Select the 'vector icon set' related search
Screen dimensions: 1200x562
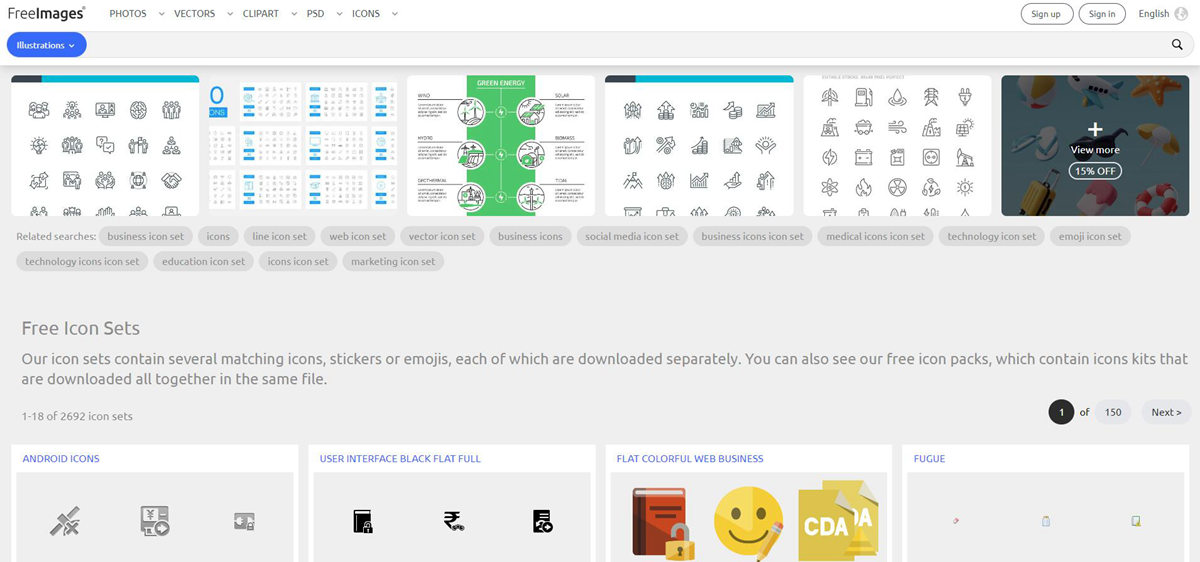click(443, 237)
